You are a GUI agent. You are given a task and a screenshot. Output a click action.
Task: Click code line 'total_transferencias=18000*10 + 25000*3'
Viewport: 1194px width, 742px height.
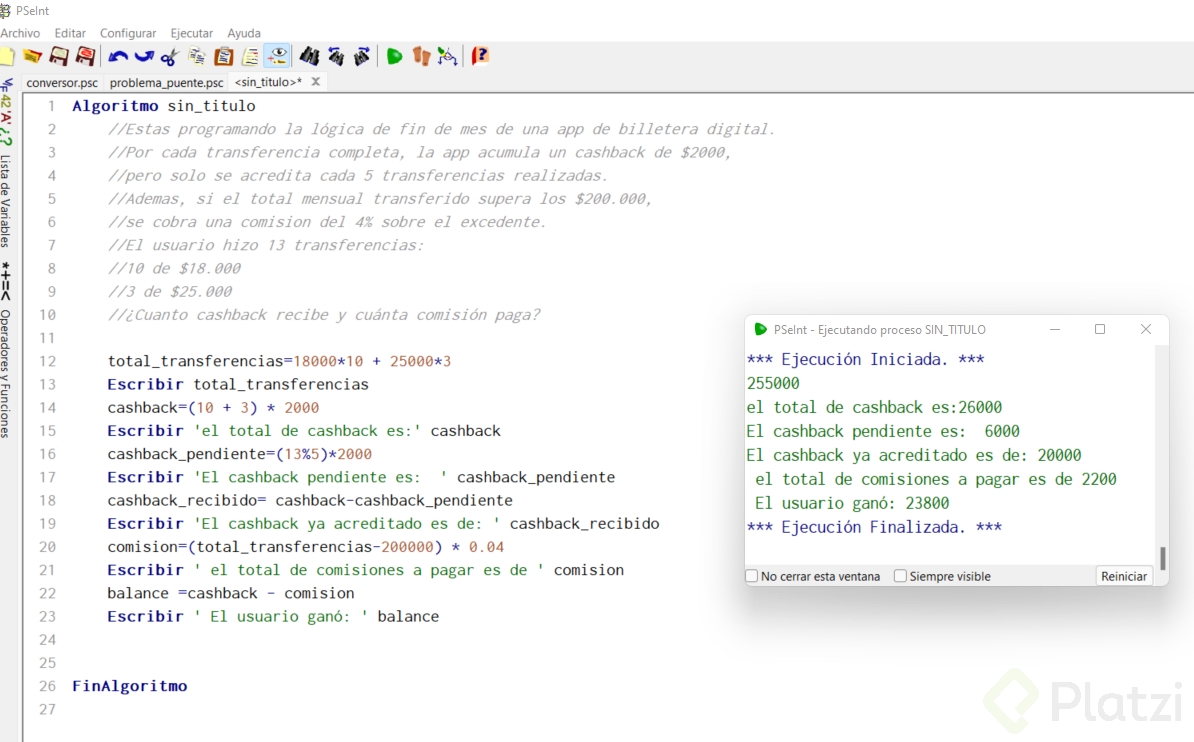coord(279,361)
